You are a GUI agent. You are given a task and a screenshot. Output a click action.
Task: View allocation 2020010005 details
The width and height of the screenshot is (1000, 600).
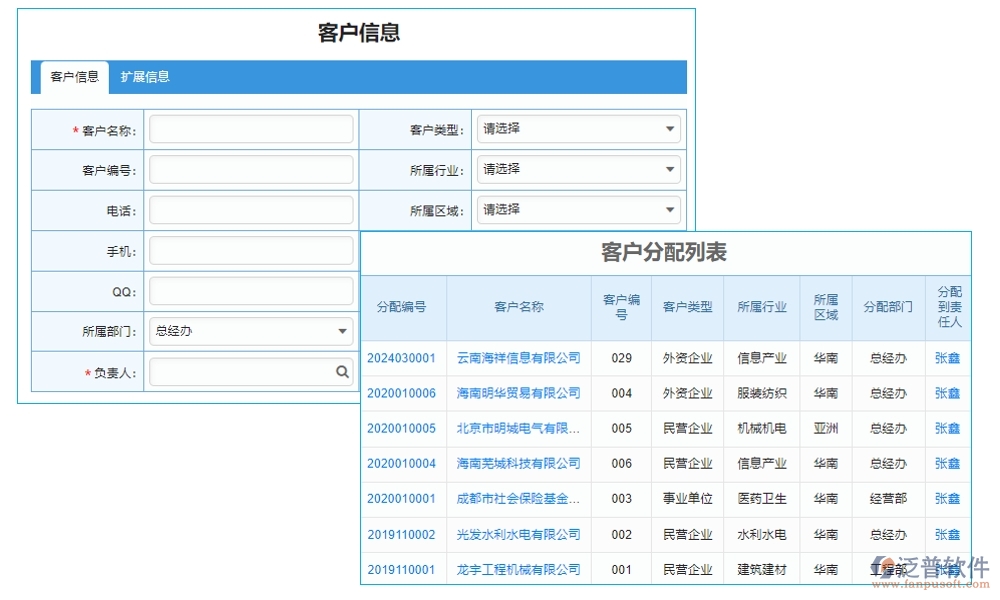click(x=403, y=428)
